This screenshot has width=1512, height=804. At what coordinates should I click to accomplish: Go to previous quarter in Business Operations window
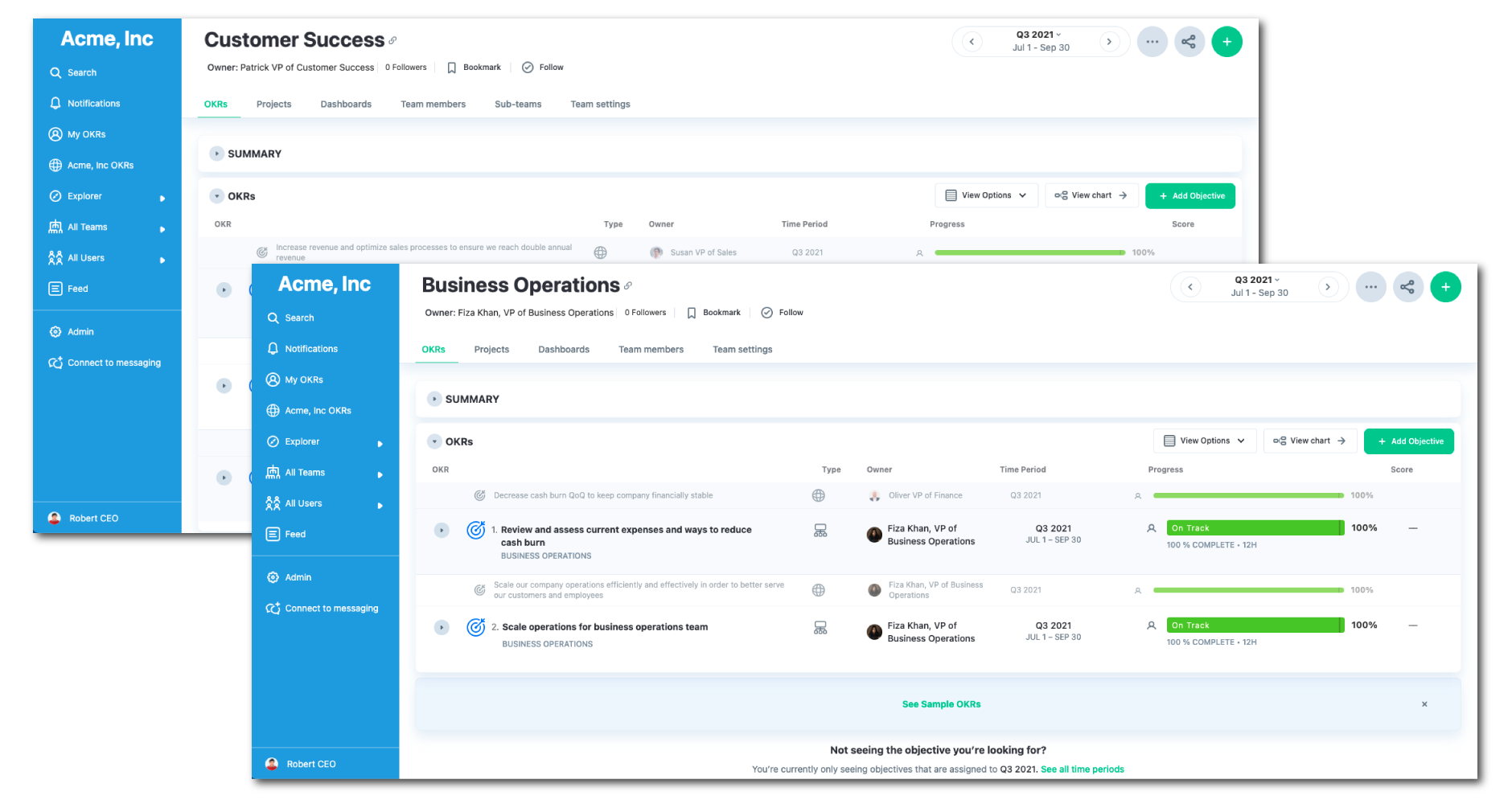1190,287
